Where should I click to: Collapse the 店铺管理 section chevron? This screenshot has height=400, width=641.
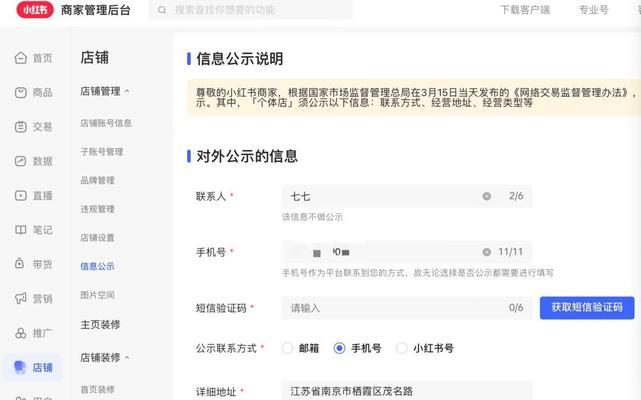pyautogui.click(x=127, y=91)
